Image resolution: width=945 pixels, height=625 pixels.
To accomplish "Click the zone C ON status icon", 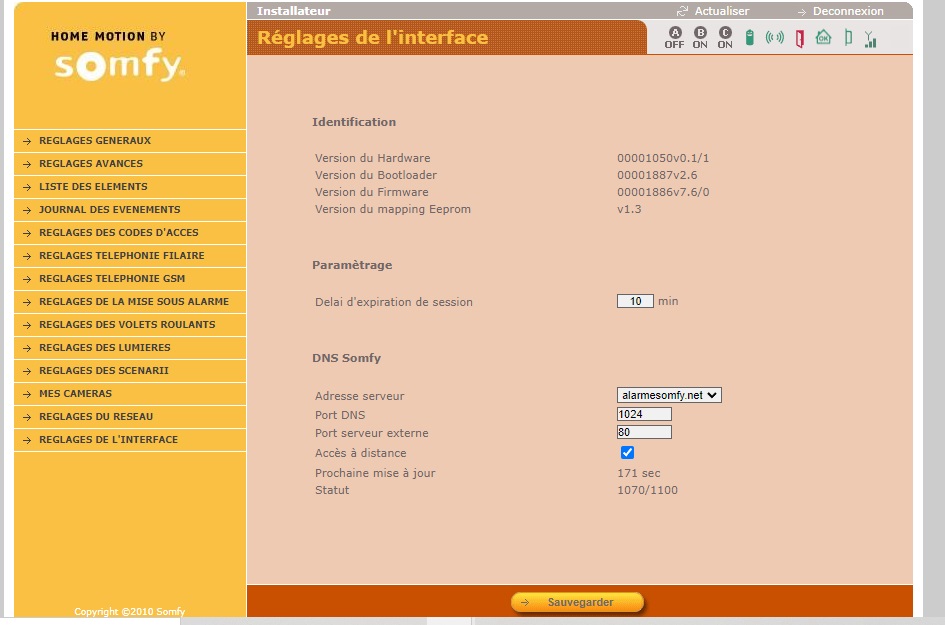I will (x=725, y=37).
